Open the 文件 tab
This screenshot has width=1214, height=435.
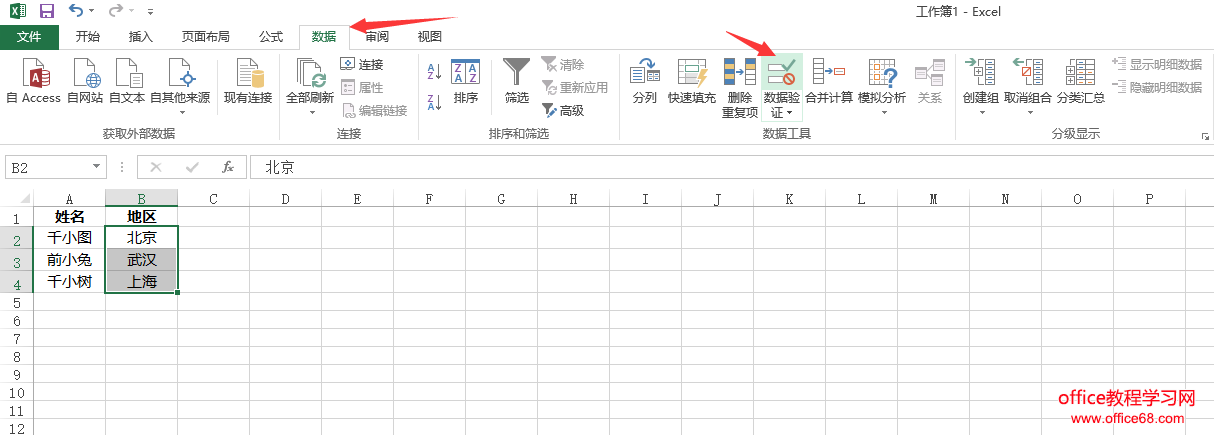click(29, 37)
